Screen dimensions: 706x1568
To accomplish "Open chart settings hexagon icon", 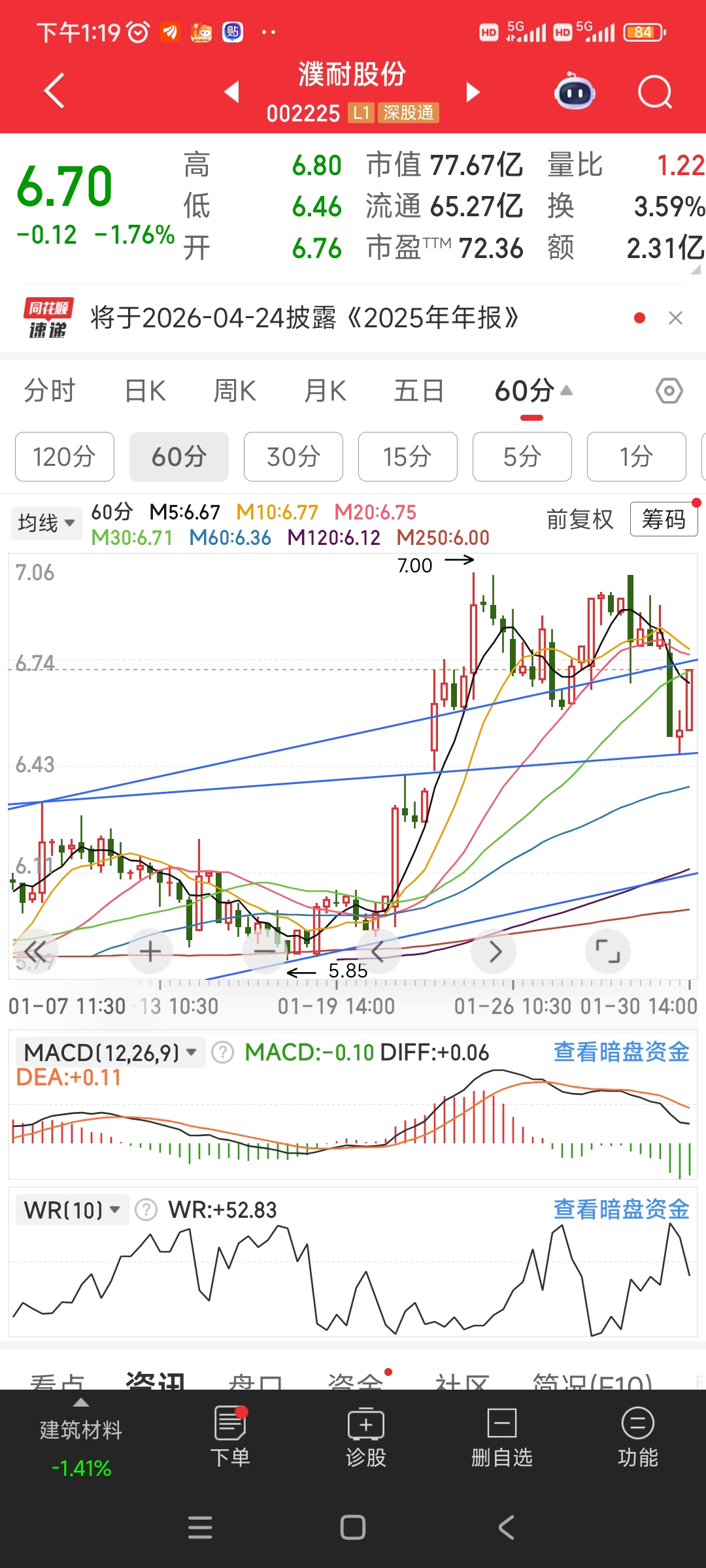I will (x=669, y=391).
